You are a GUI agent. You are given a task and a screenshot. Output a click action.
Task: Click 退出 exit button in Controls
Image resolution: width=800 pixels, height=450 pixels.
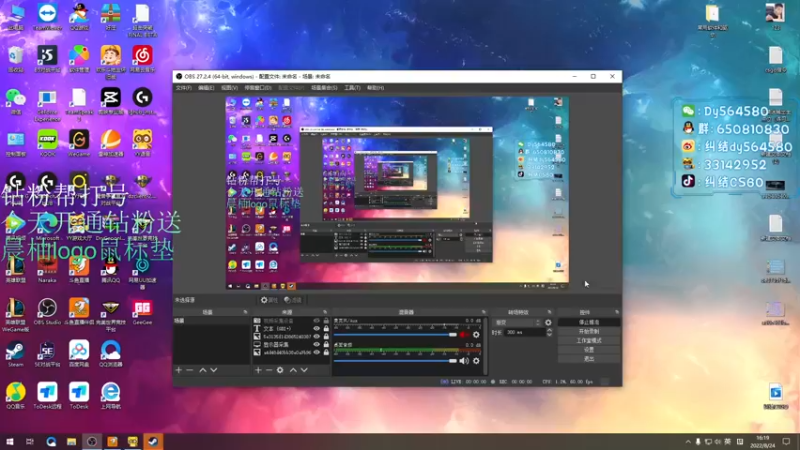pos(589,359)
